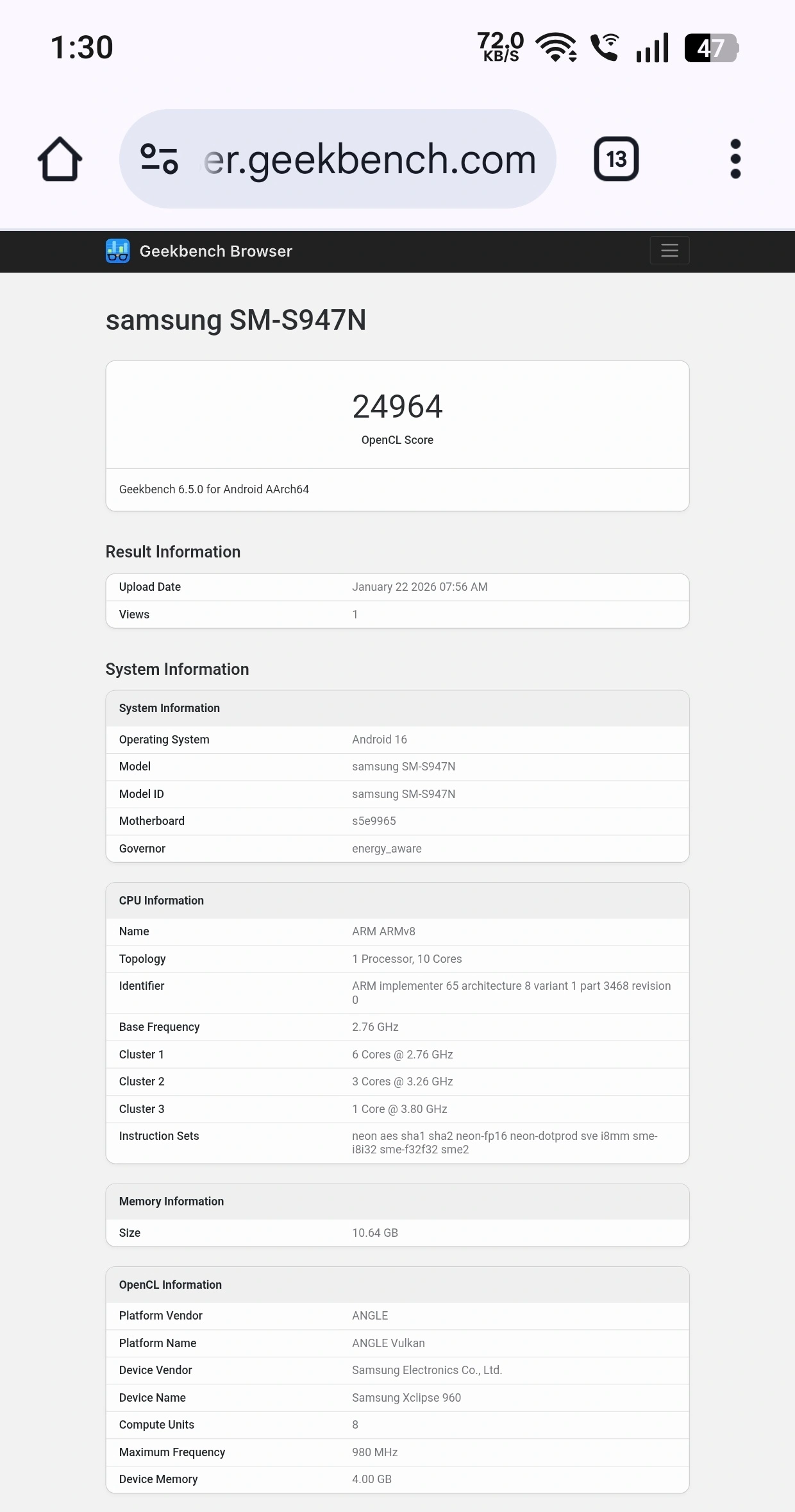Tap the Result Information heading
This screenshot has width=795, height=1512.
(173, 552)
